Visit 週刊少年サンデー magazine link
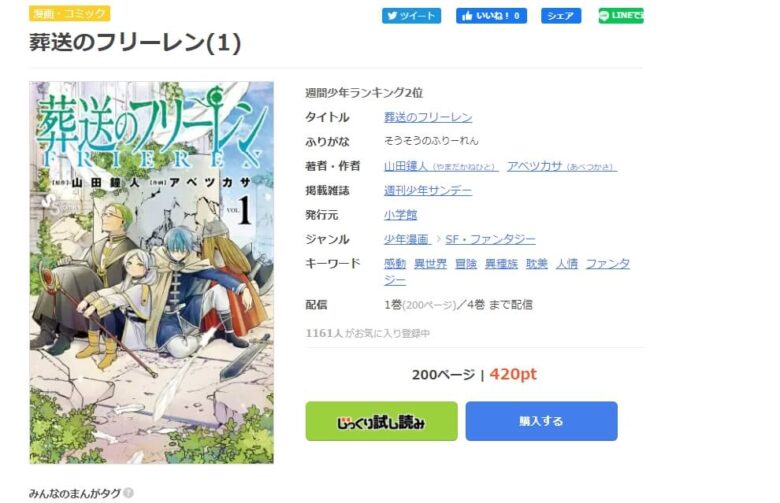This screenshot has height=503, width=780. click(428, 191)
